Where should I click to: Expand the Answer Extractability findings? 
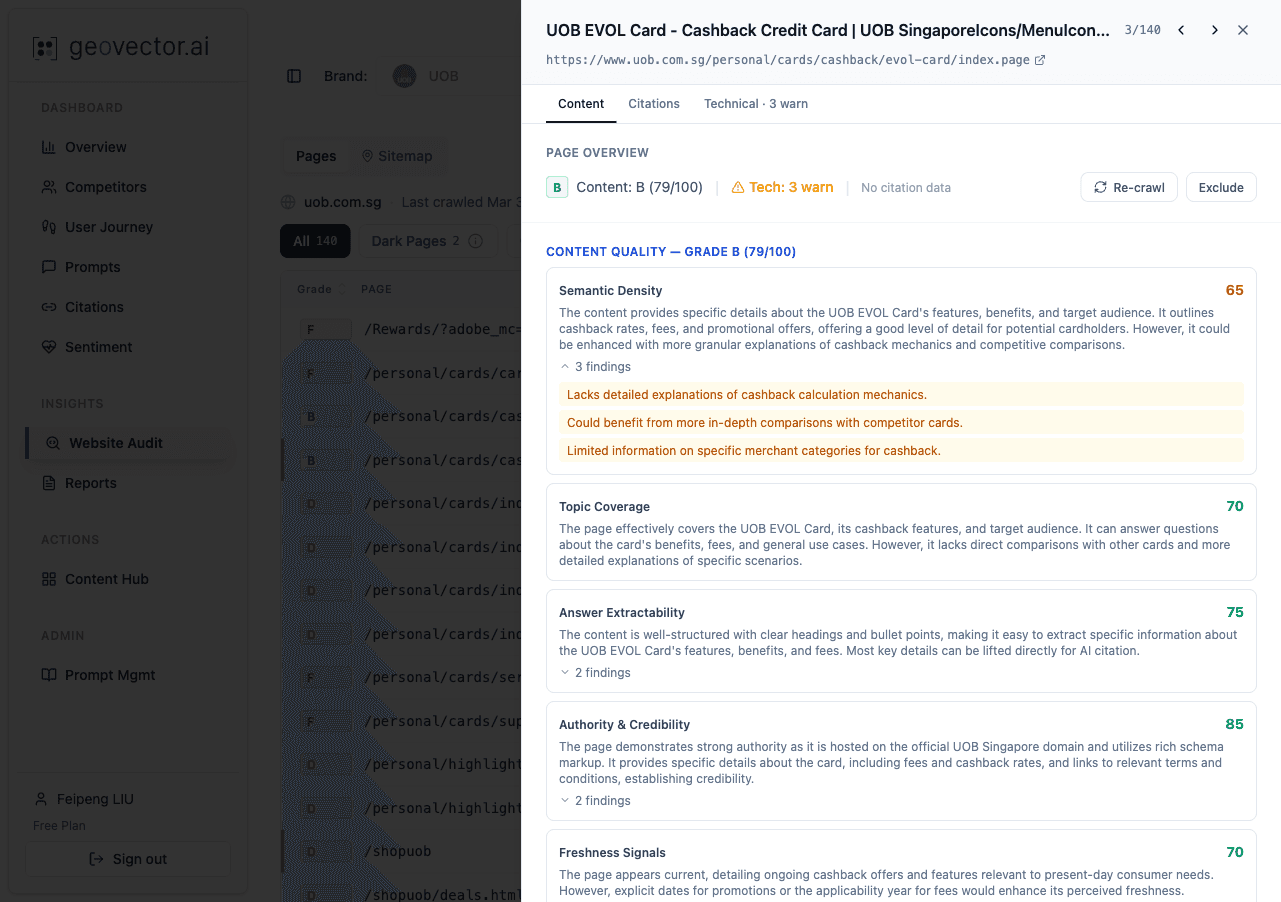point(594,672)
